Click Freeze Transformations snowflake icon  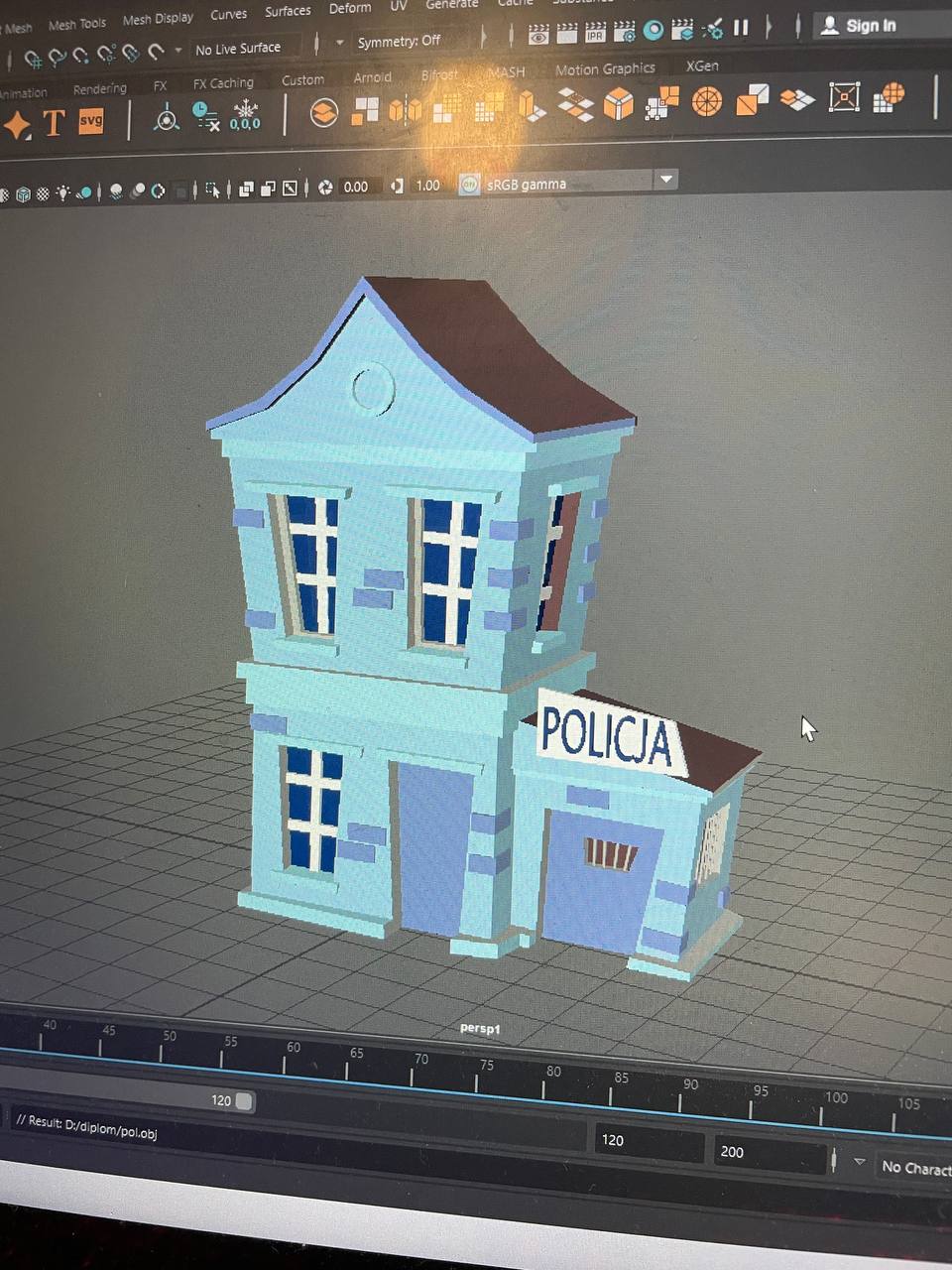pyautogui.click(x=244, y=114)
